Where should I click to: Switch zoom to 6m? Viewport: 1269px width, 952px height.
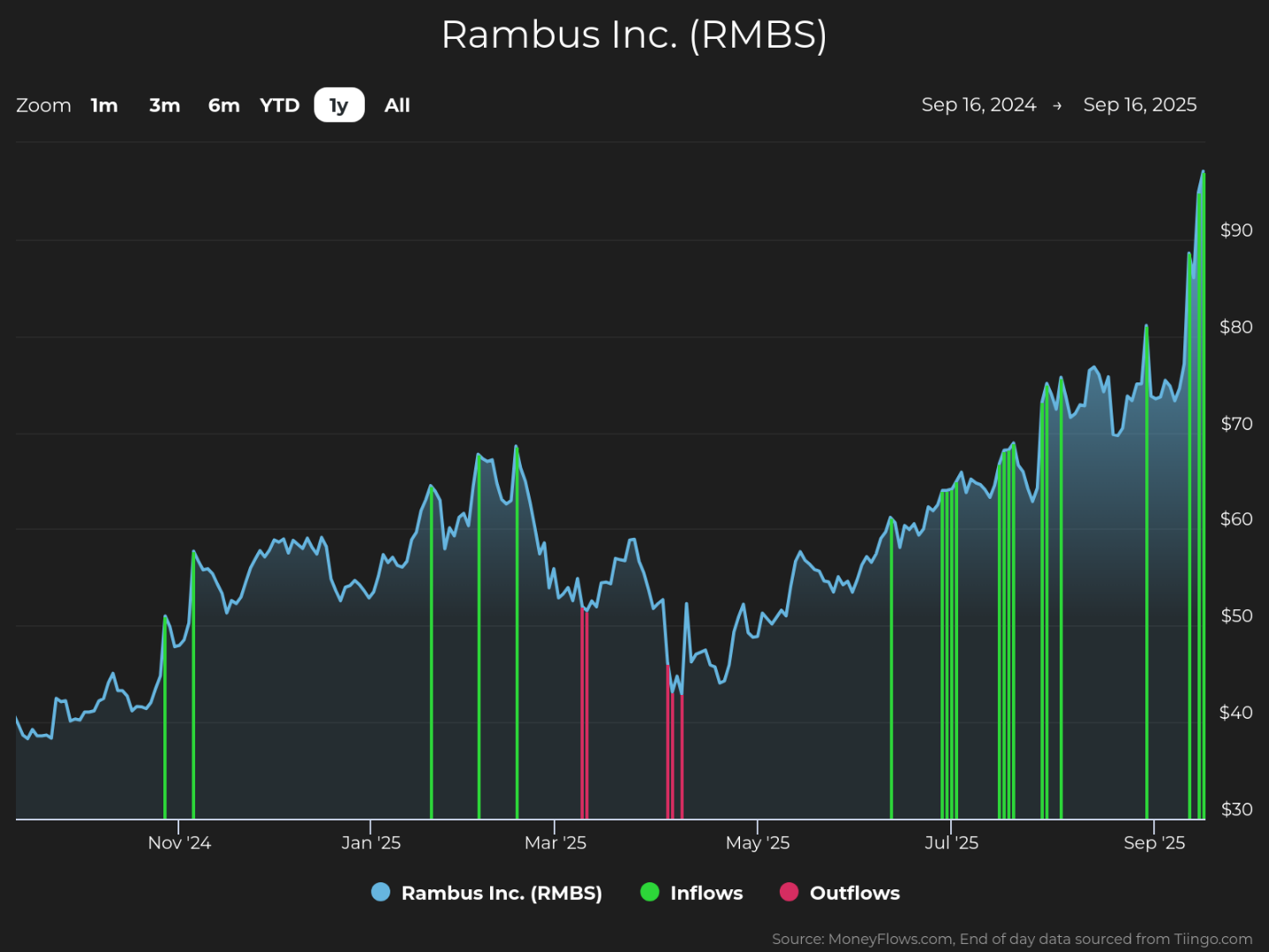tap(223, 105)
